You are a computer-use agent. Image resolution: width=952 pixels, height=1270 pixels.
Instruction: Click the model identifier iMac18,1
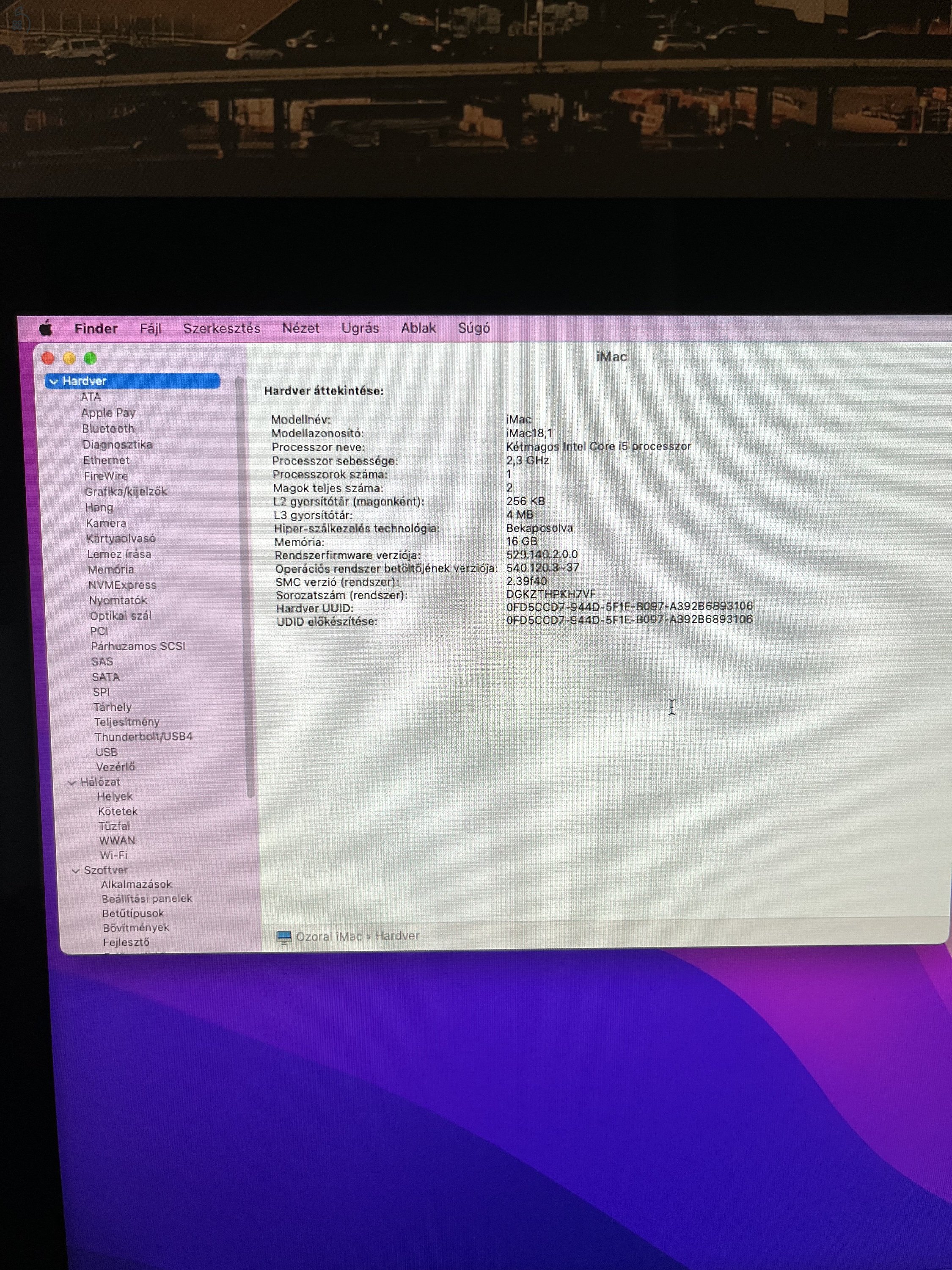pyautogui.click(x=529, y=433)
